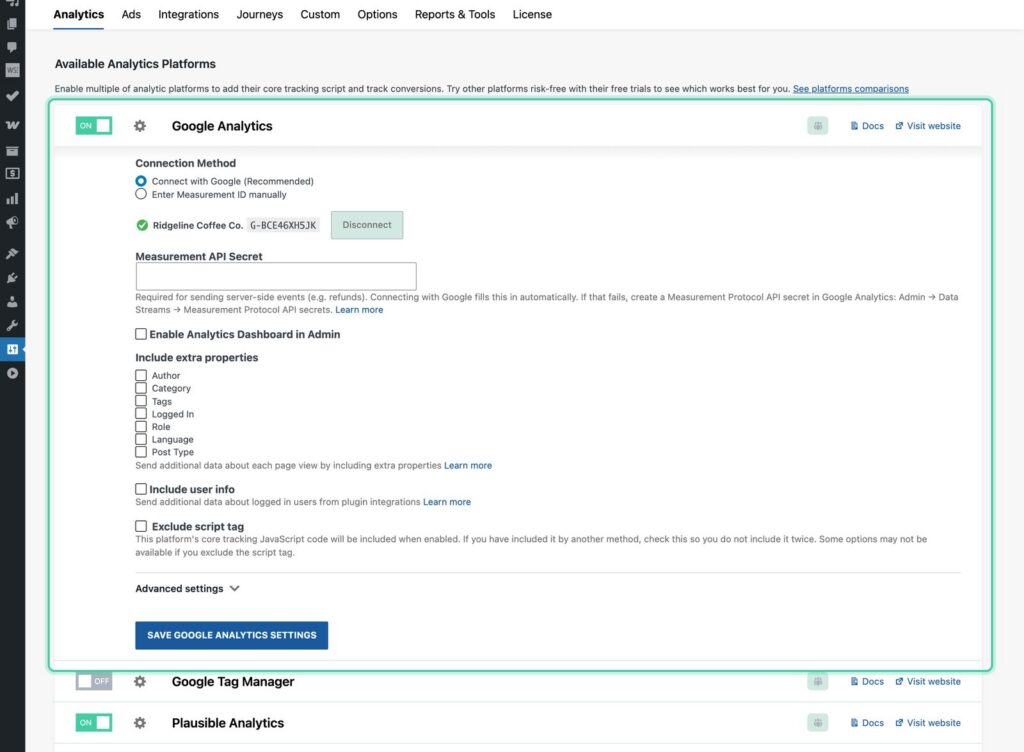Image resolution: width=1024 pixels, height=752 pixels.
Task: Open Users person sidebar icon
Action: [12, 302]
